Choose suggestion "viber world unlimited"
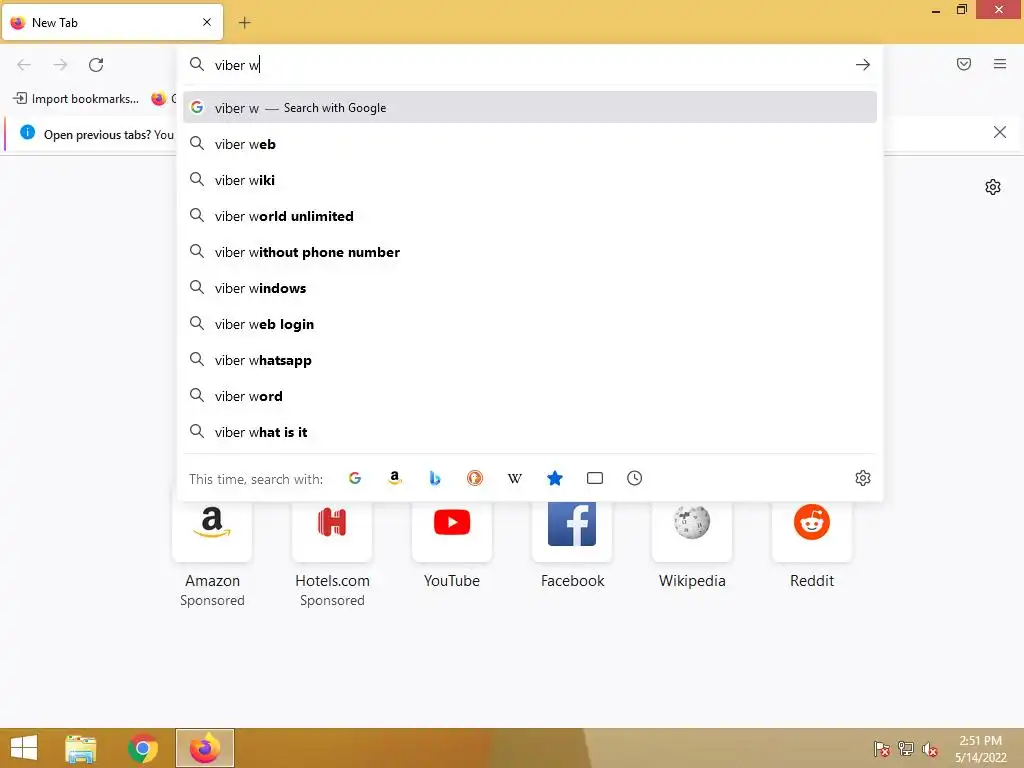Screen dimensions: 1024x768 (x=530, y=216)
